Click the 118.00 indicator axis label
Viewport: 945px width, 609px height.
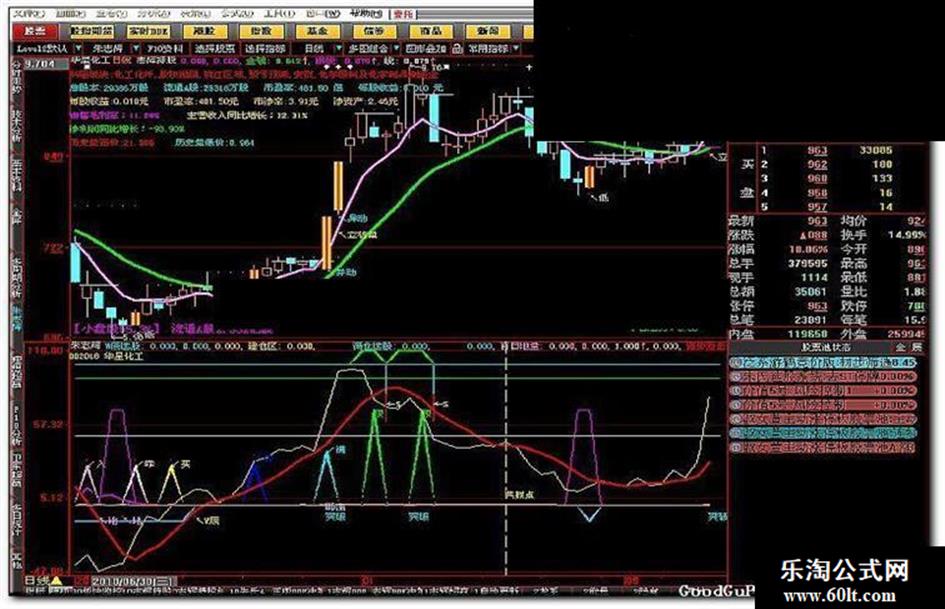(x=45, y=350)
